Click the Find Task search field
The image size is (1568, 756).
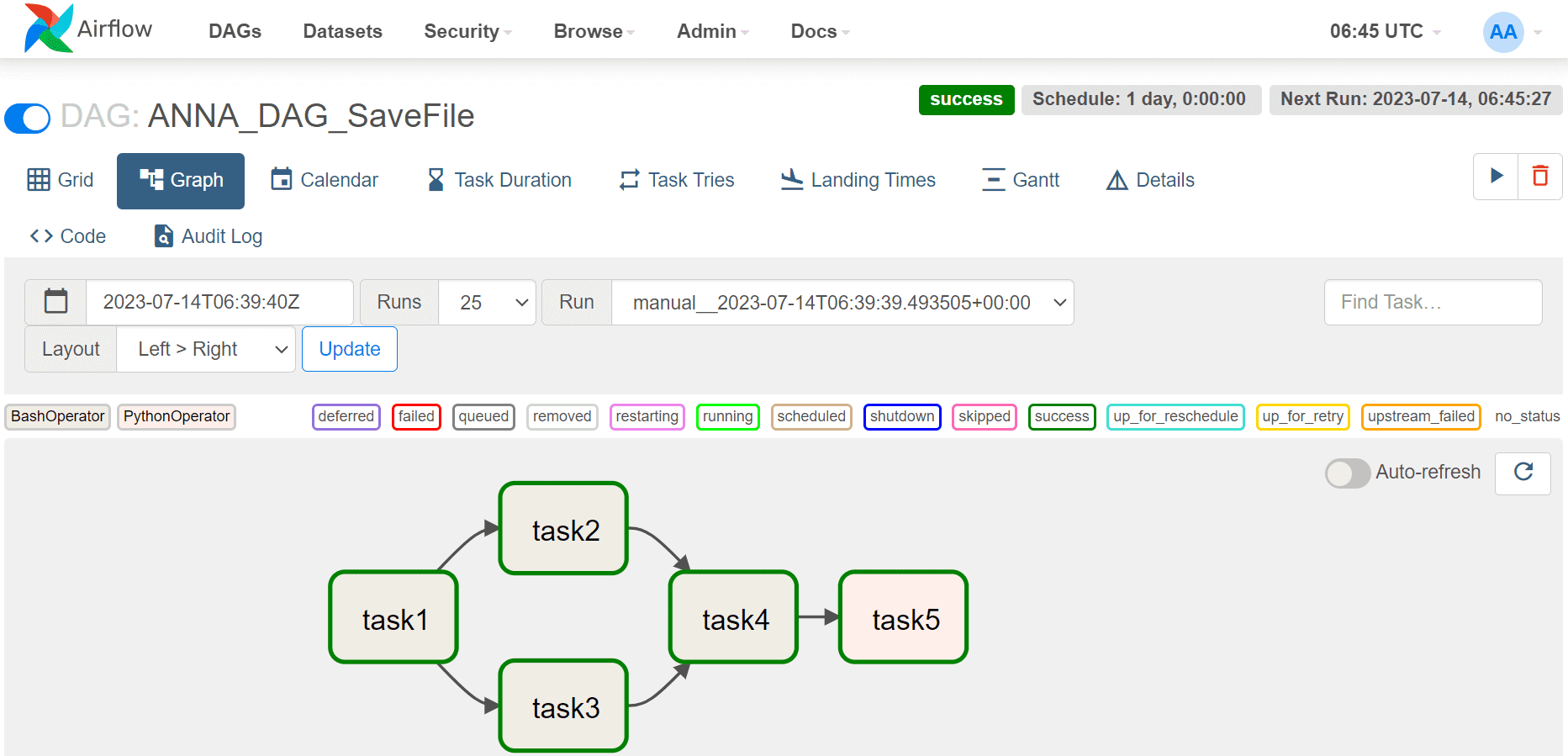[1433, 302]
